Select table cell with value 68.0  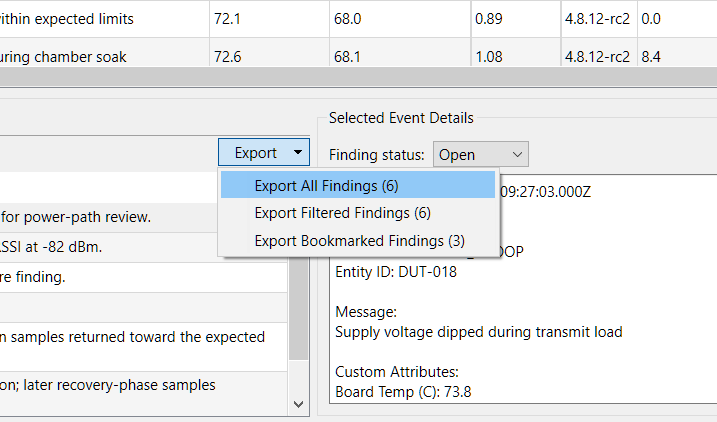400,19
